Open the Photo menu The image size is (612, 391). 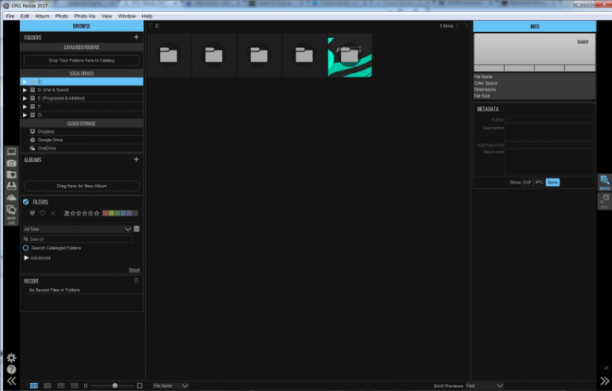(x=62, y=16)
